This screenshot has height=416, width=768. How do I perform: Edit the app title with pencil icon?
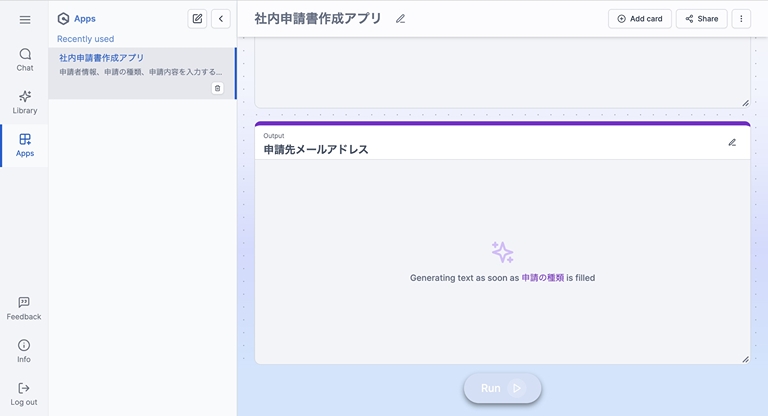[x=401, y=19]
